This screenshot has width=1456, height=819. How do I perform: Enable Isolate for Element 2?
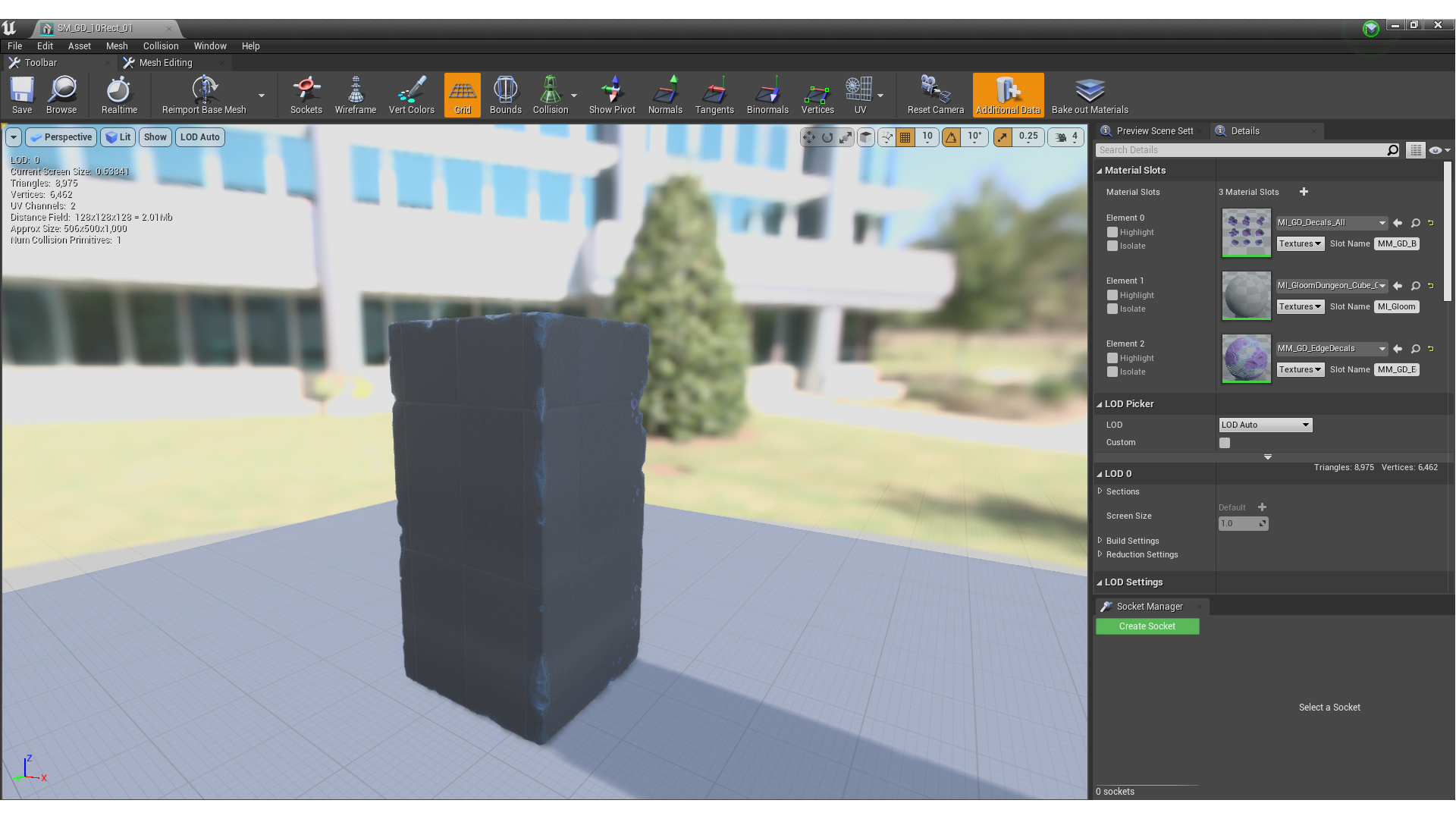pos(1112,372)
